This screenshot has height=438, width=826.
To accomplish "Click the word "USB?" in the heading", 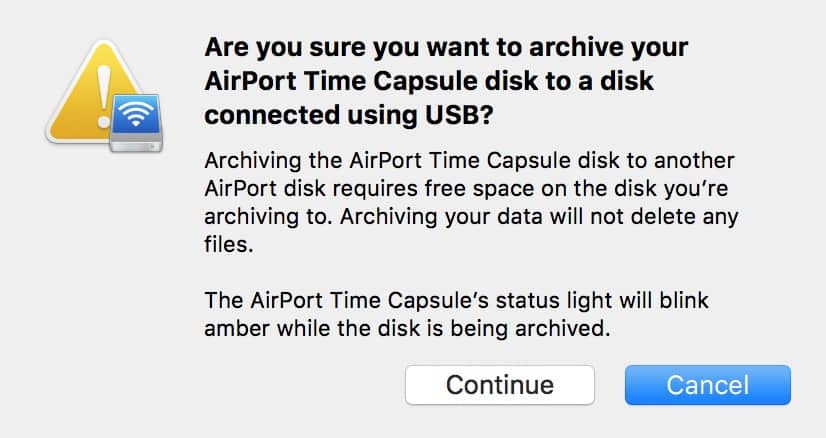I will click(464, 115).
